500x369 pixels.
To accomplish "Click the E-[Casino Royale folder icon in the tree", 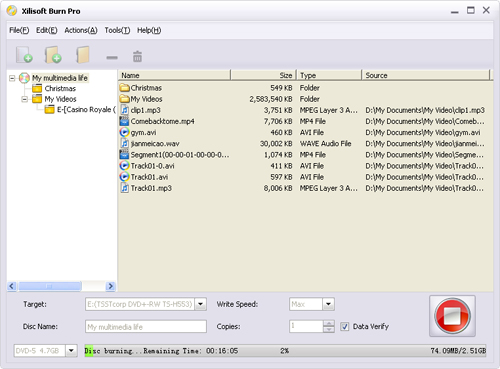I will tap(49, 109).
